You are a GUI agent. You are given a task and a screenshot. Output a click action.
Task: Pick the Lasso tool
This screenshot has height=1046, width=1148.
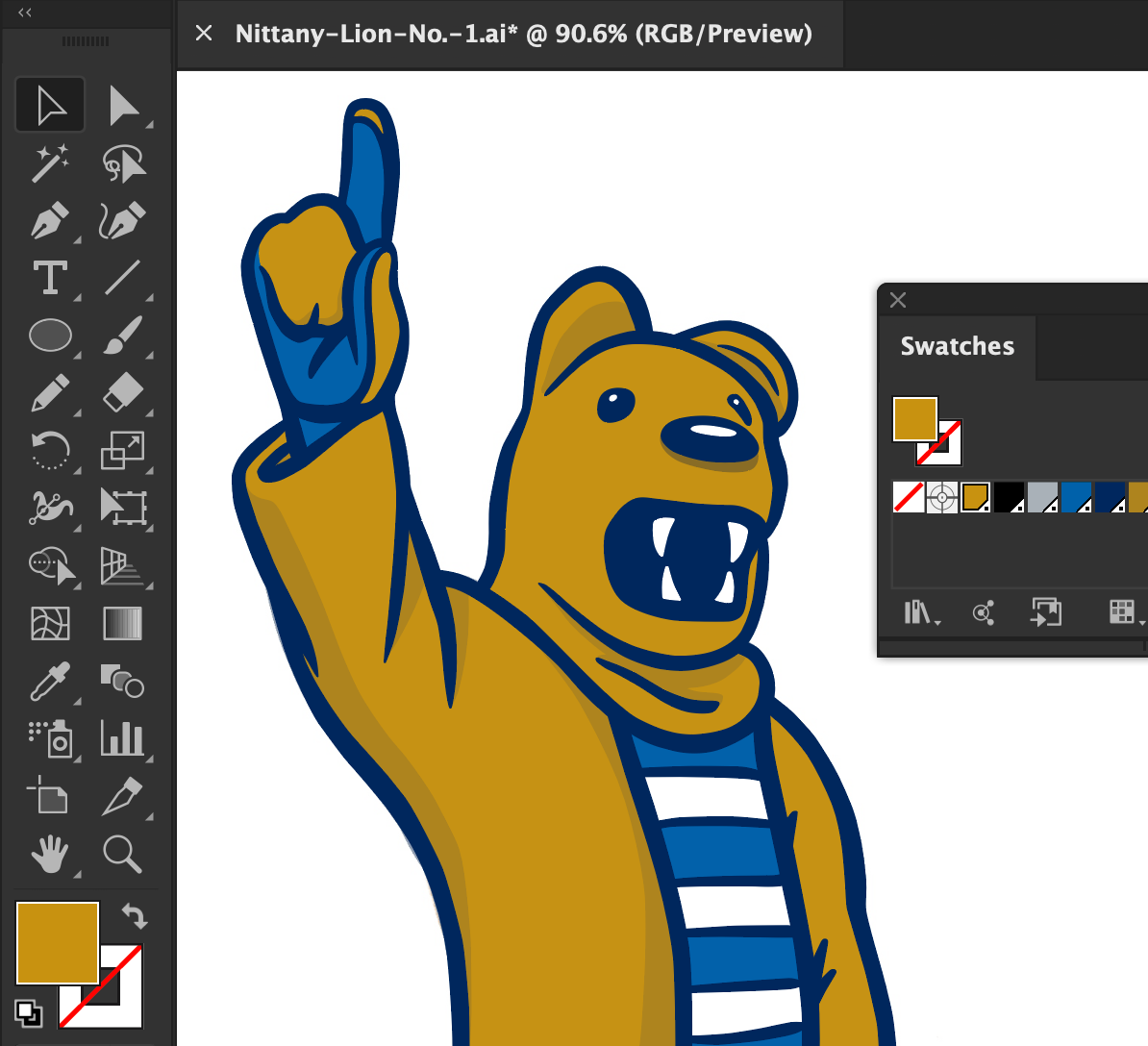point(122,162)
